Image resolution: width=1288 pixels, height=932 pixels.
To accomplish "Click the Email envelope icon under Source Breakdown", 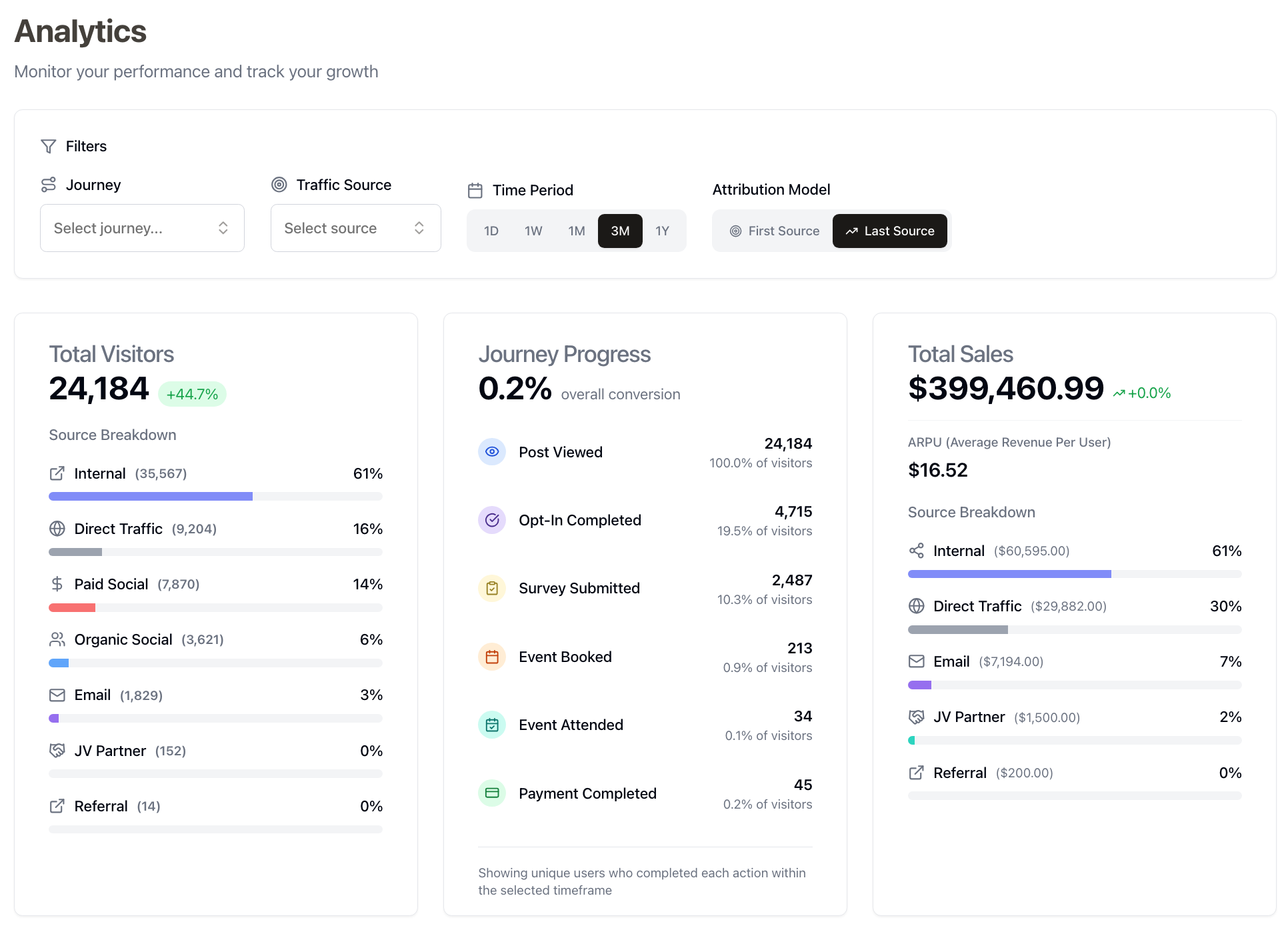I will tap(57, 695).
